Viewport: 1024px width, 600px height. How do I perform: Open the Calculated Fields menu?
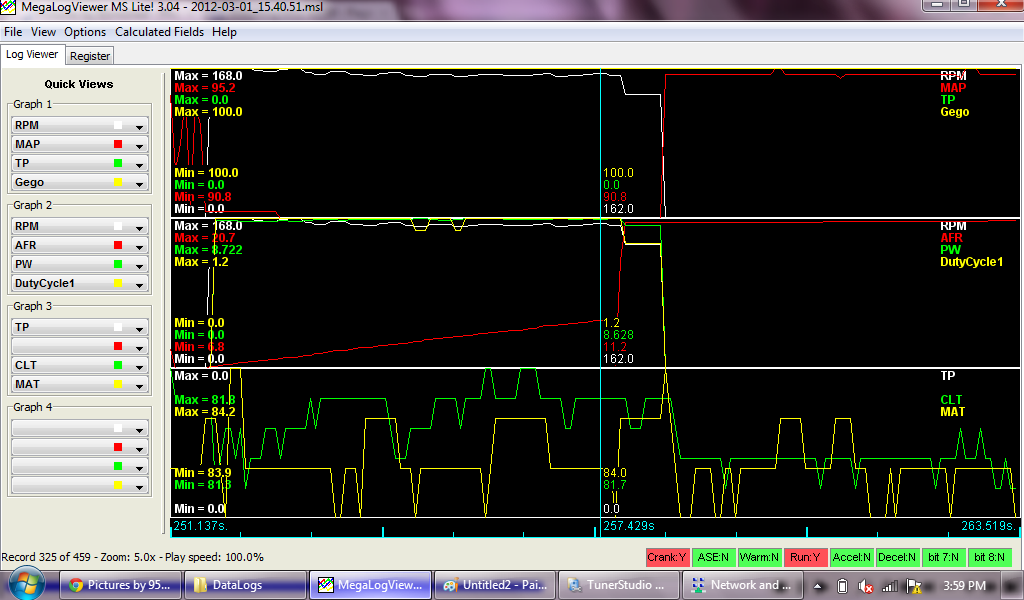pyautogui.click(x=159, y=32)
